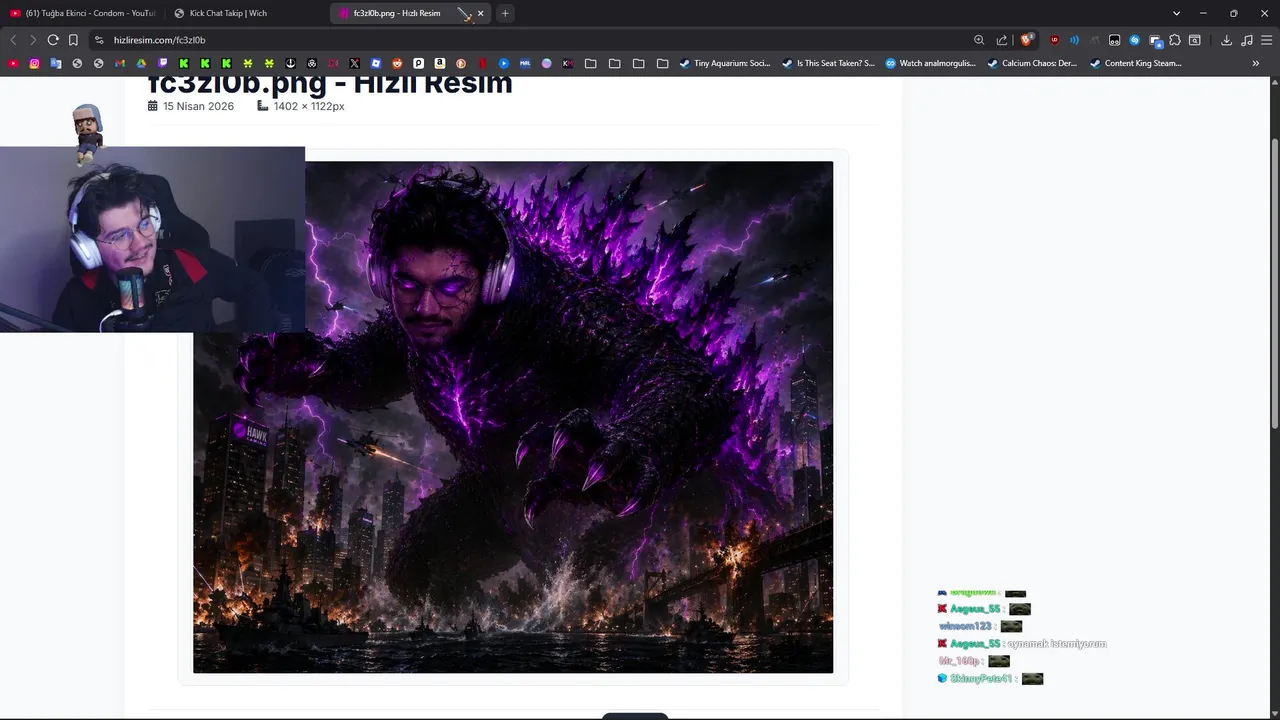The image size is (1280, 720).
Task: Open a new tab with the plus button
Action: click(x=505, y=13)
